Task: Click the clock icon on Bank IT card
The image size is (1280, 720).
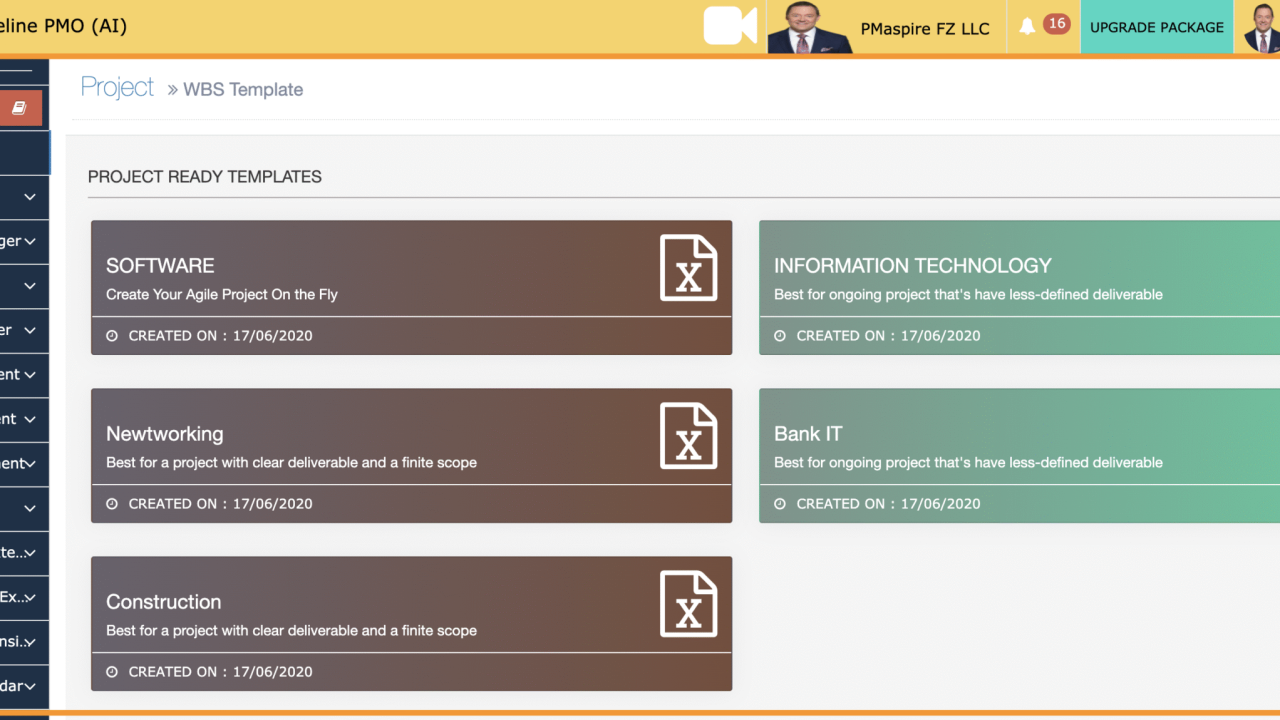Action: [780, 504]
